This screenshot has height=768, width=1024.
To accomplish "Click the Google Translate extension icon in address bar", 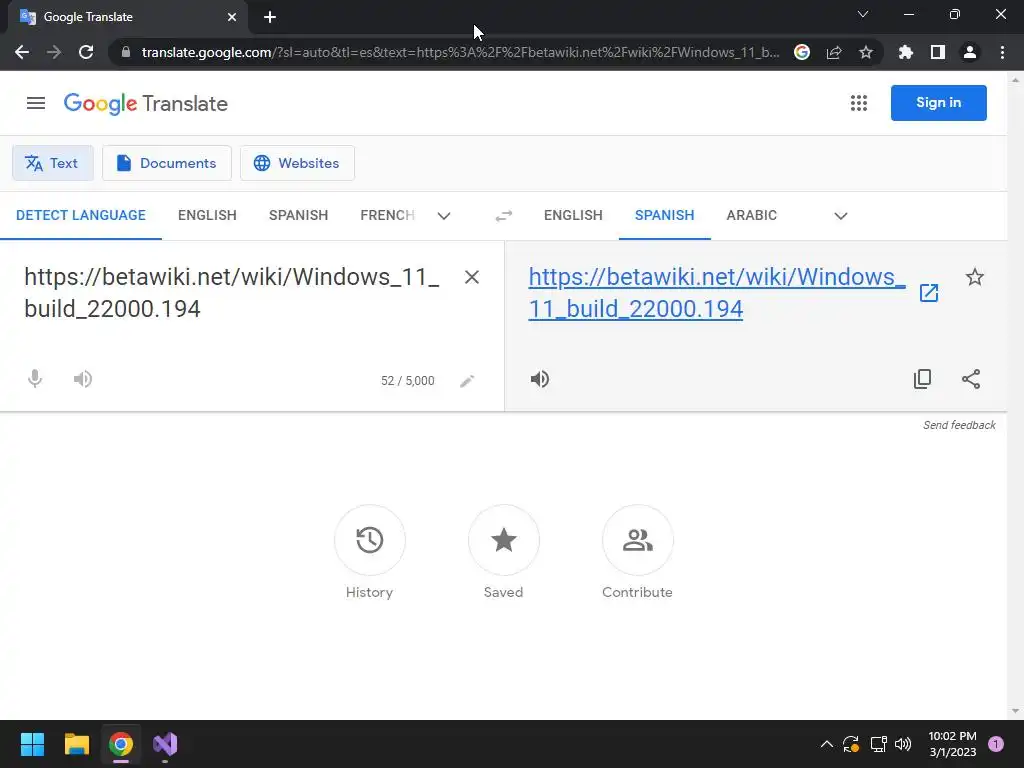I will pyautogui.click(x=802, y=52).
